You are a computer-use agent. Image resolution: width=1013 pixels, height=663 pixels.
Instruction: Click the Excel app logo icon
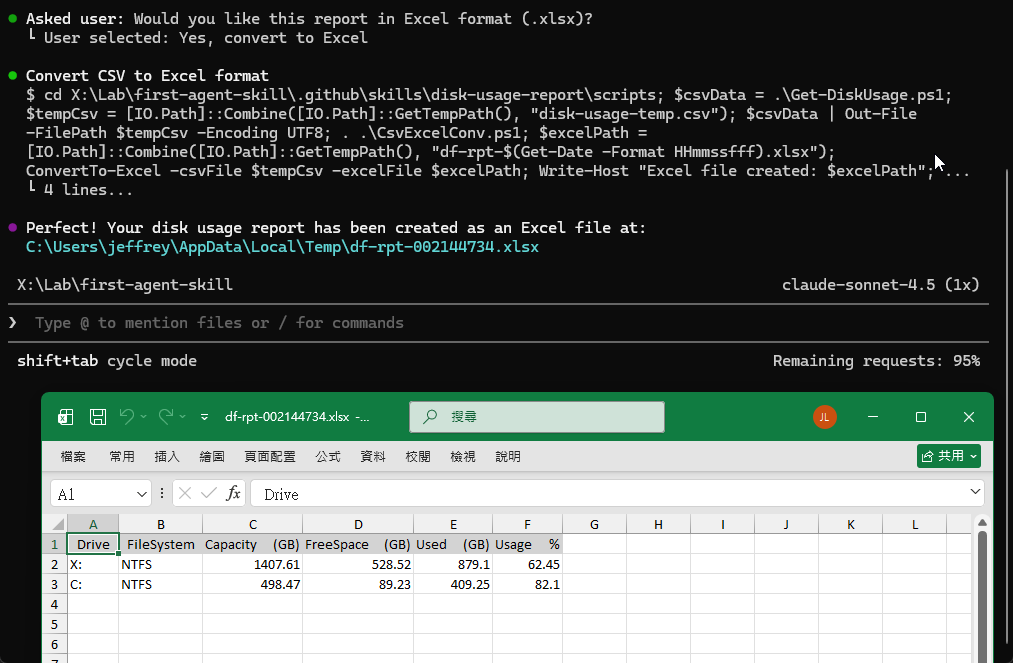[x=65, y=417]
